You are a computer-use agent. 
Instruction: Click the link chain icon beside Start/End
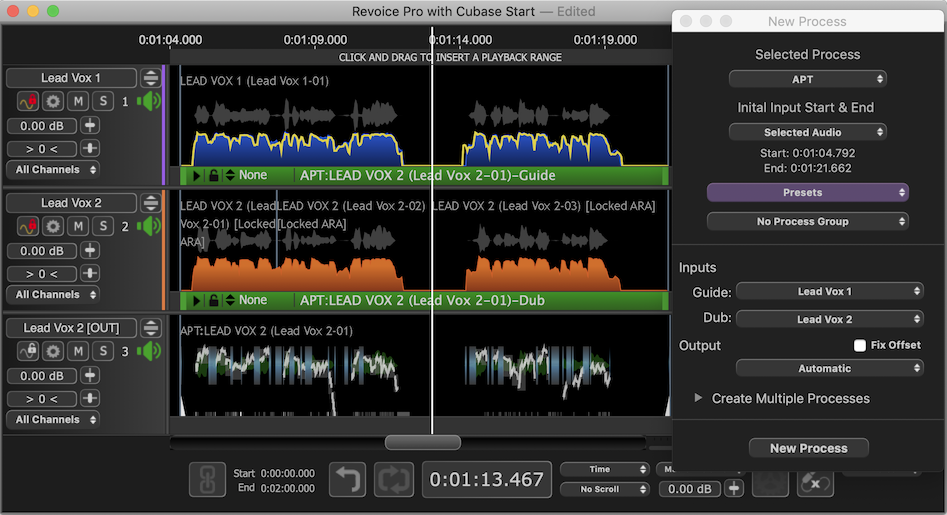click(207, 480)
